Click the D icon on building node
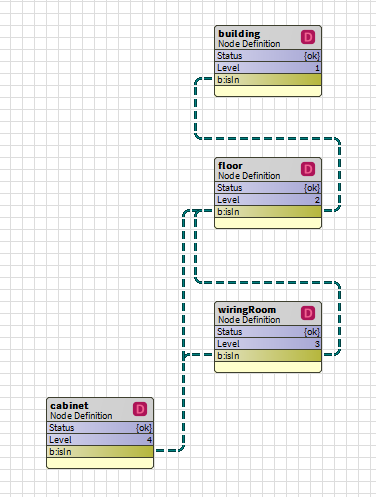 coord(308,37)
